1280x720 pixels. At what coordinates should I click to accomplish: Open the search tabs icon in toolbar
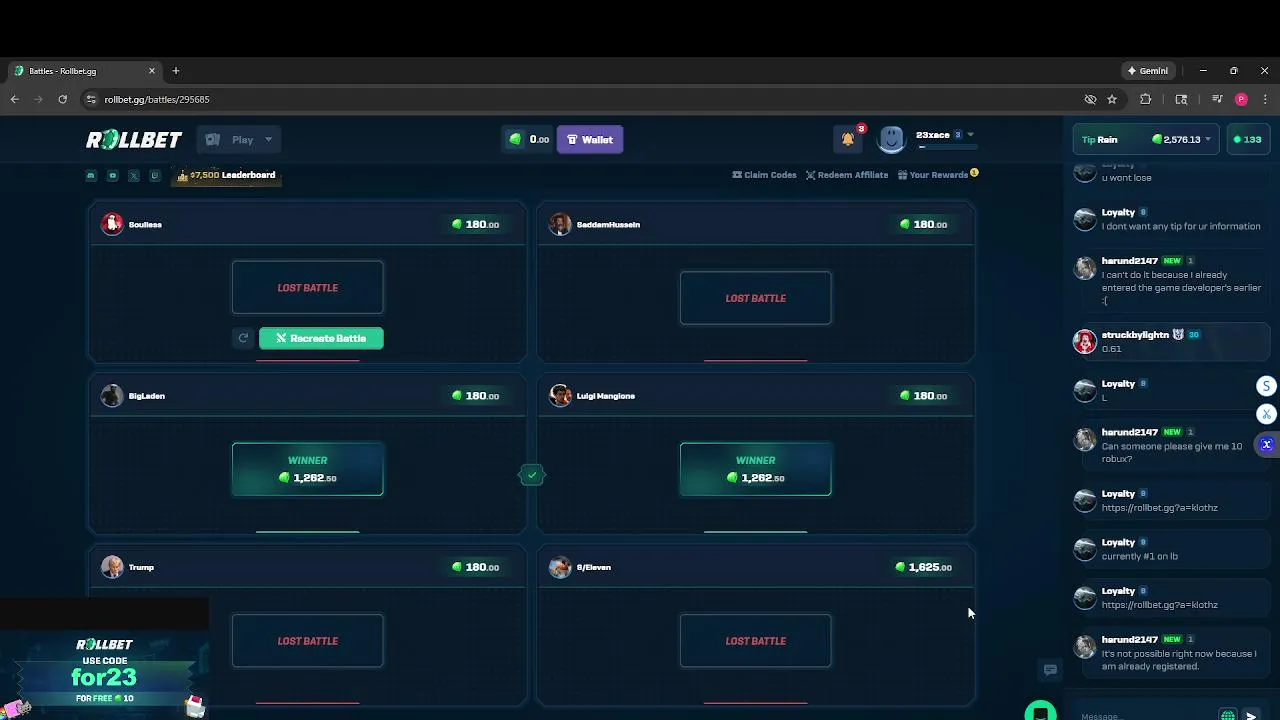(1181, 99)
